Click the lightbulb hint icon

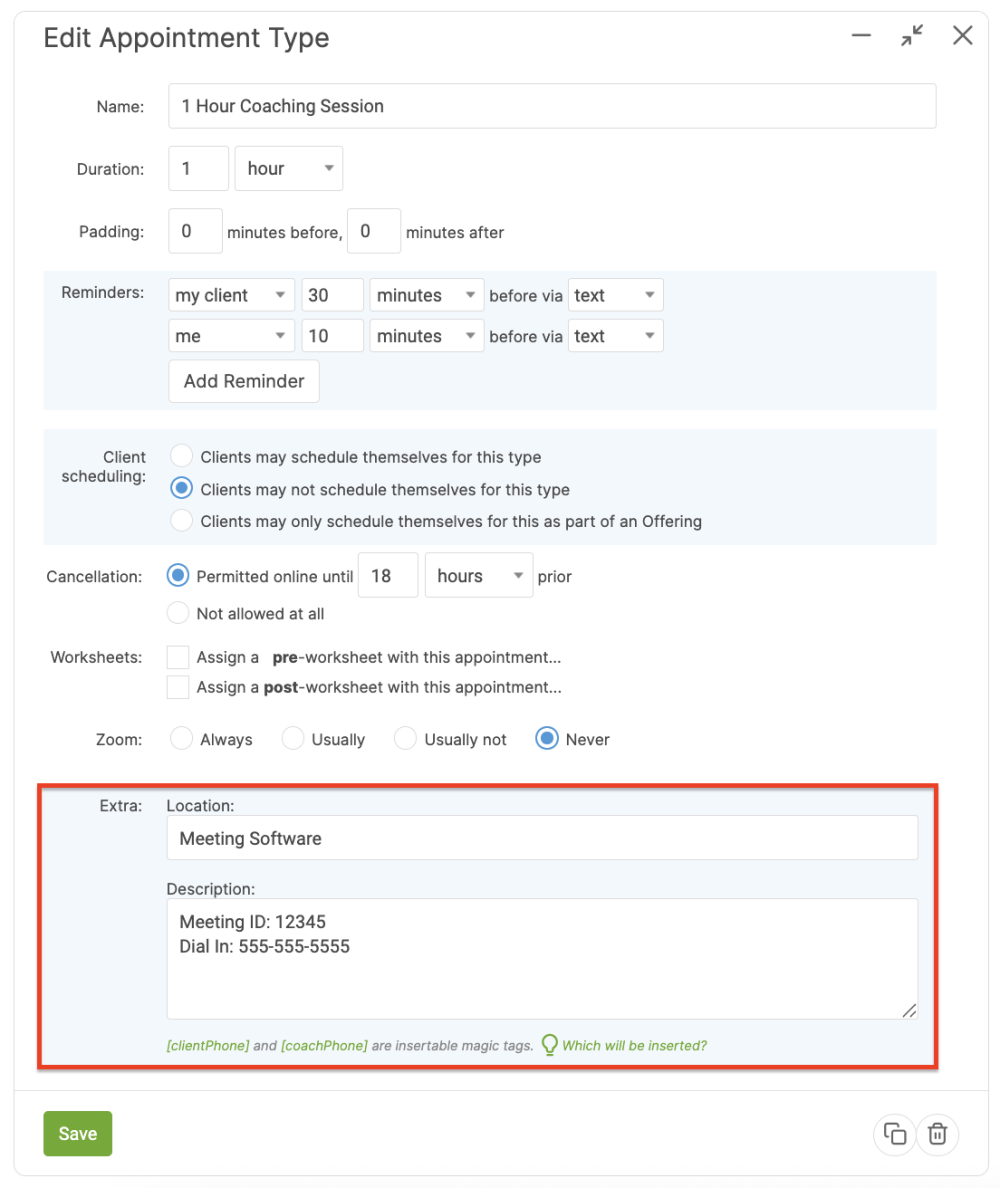click(549, 1045)
